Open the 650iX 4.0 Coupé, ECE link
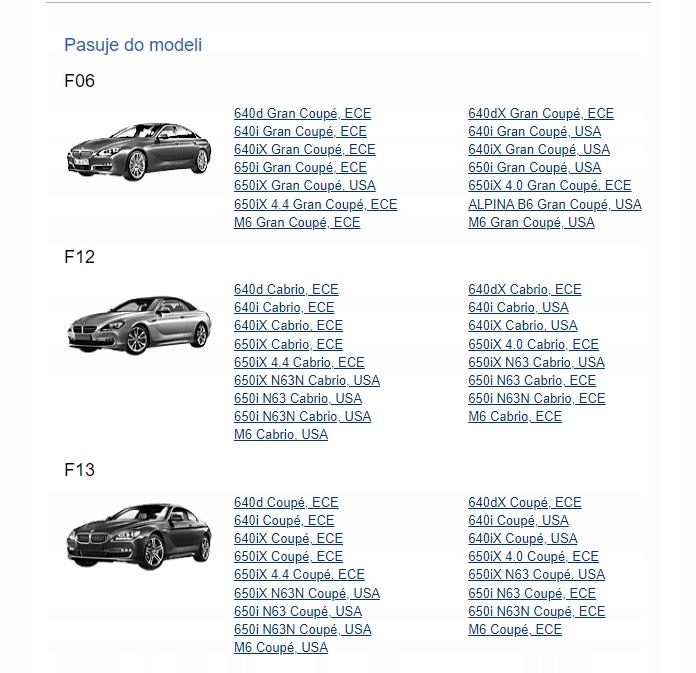Viewport: 696px width, 673px height. [534, 556]
